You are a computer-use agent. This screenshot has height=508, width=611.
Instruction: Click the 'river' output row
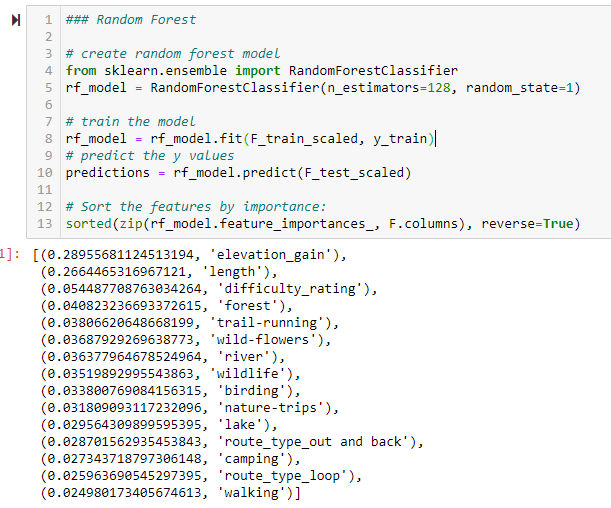tap(163, 357)
